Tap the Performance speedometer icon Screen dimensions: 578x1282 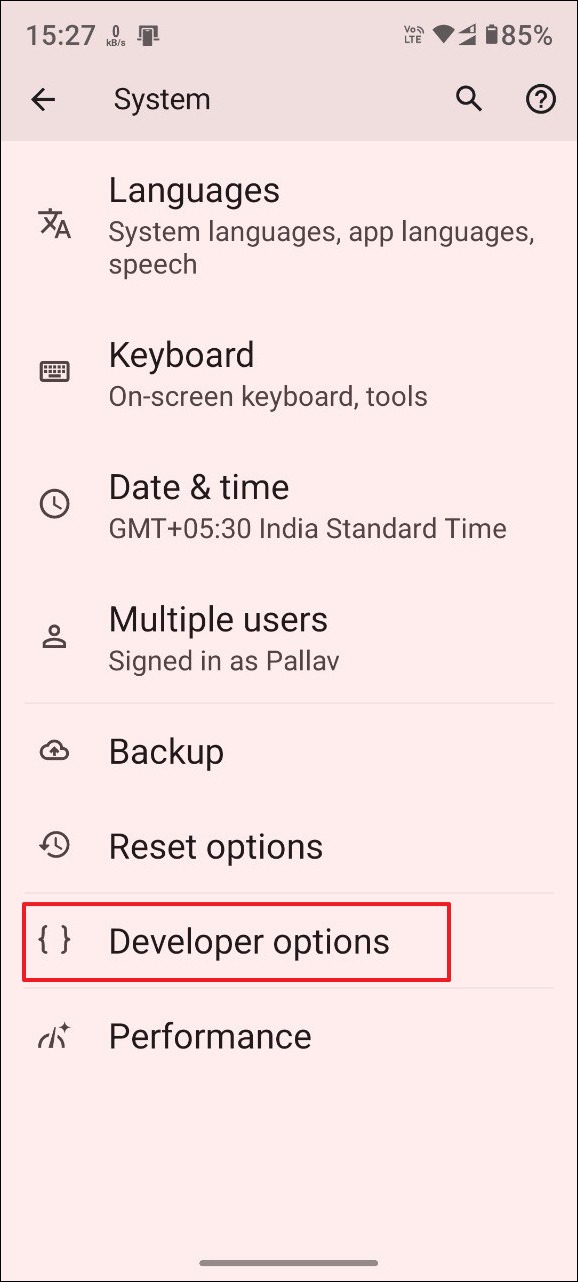tap(53, 1036)
